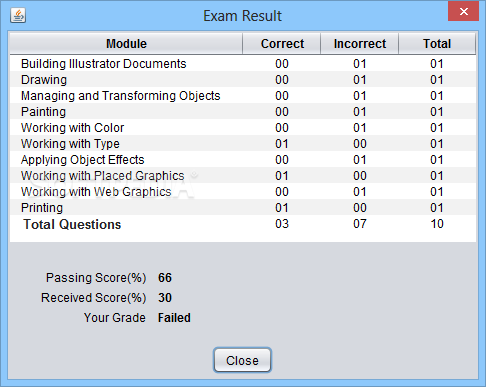The height and width of the screenshot is (387, 486).
Task: Select the Building Illustrator Documents row
Action: pyautogui.click(x=243, y=63)
